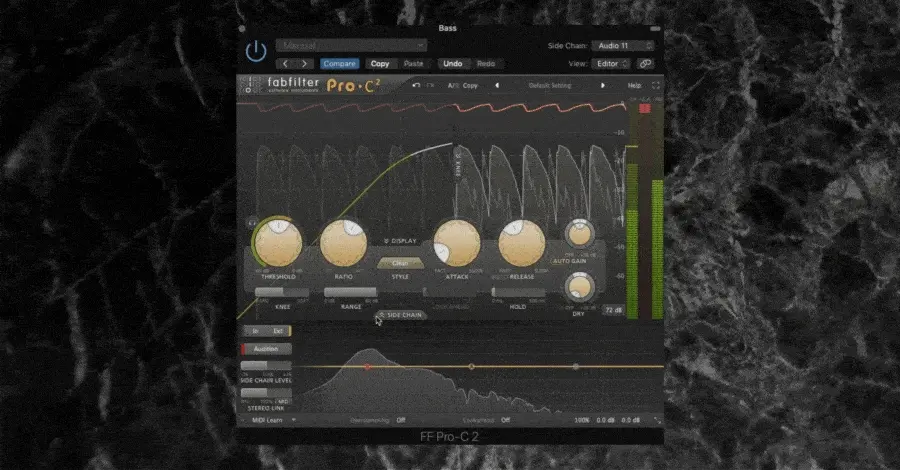
Task: Click the Release knob
Action: point(522,243)
